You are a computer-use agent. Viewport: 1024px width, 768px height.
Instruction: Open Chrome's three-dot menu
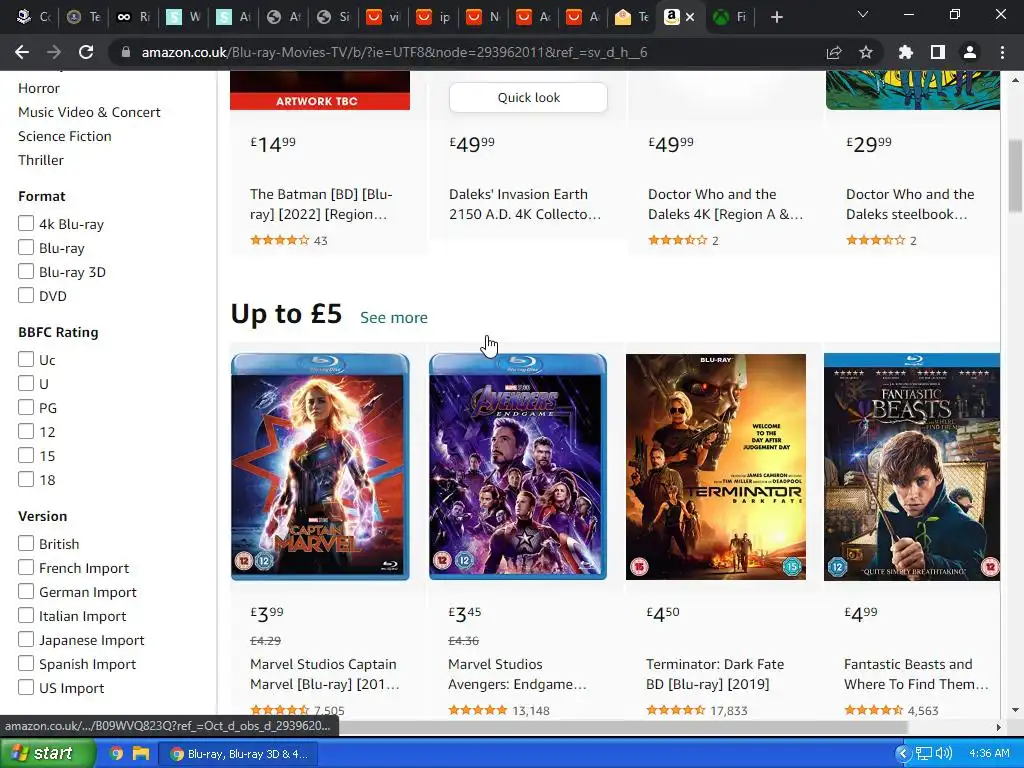[x=1002, y=52]
